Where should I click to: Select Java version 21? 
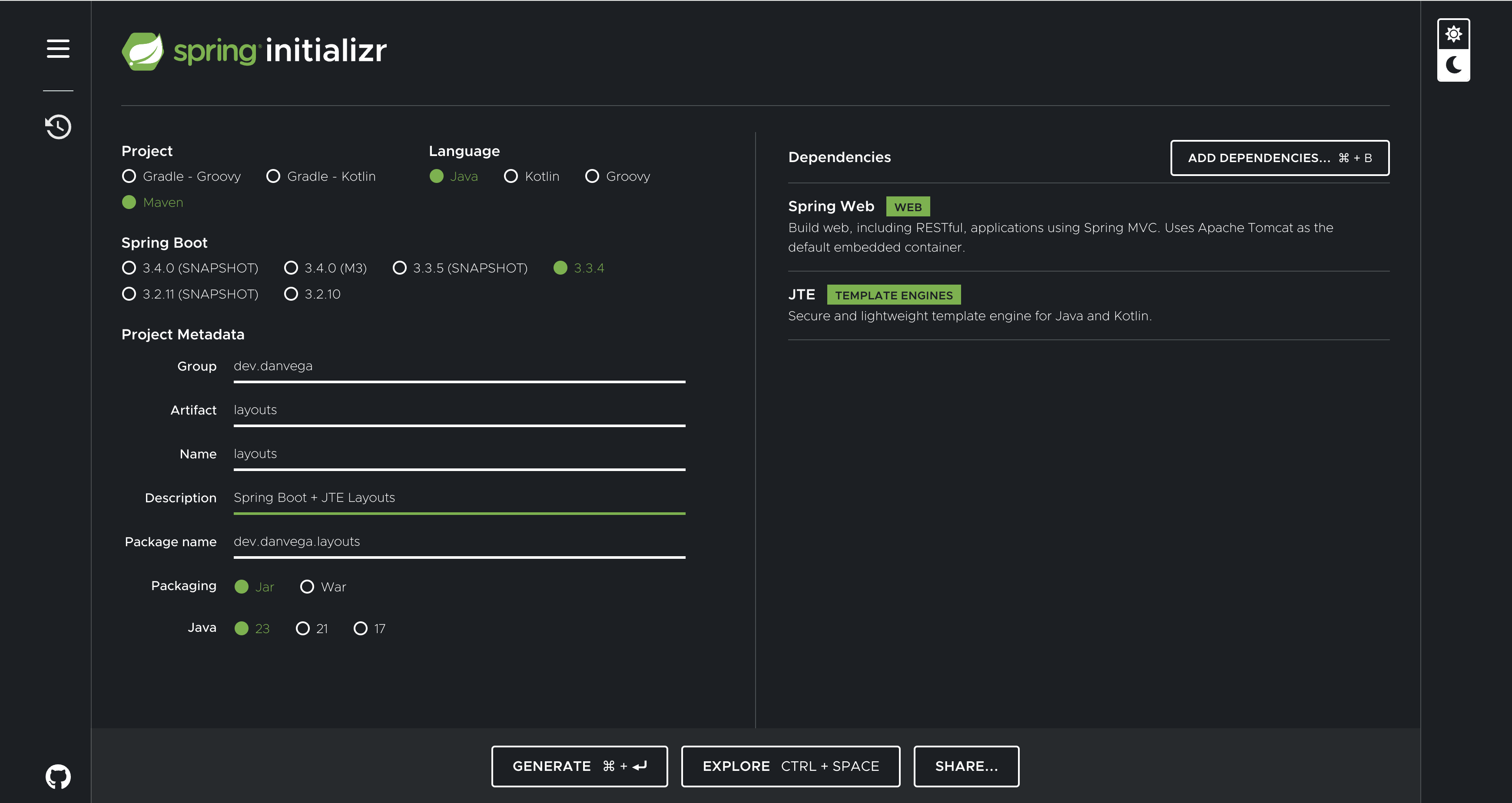click(303, 628)
